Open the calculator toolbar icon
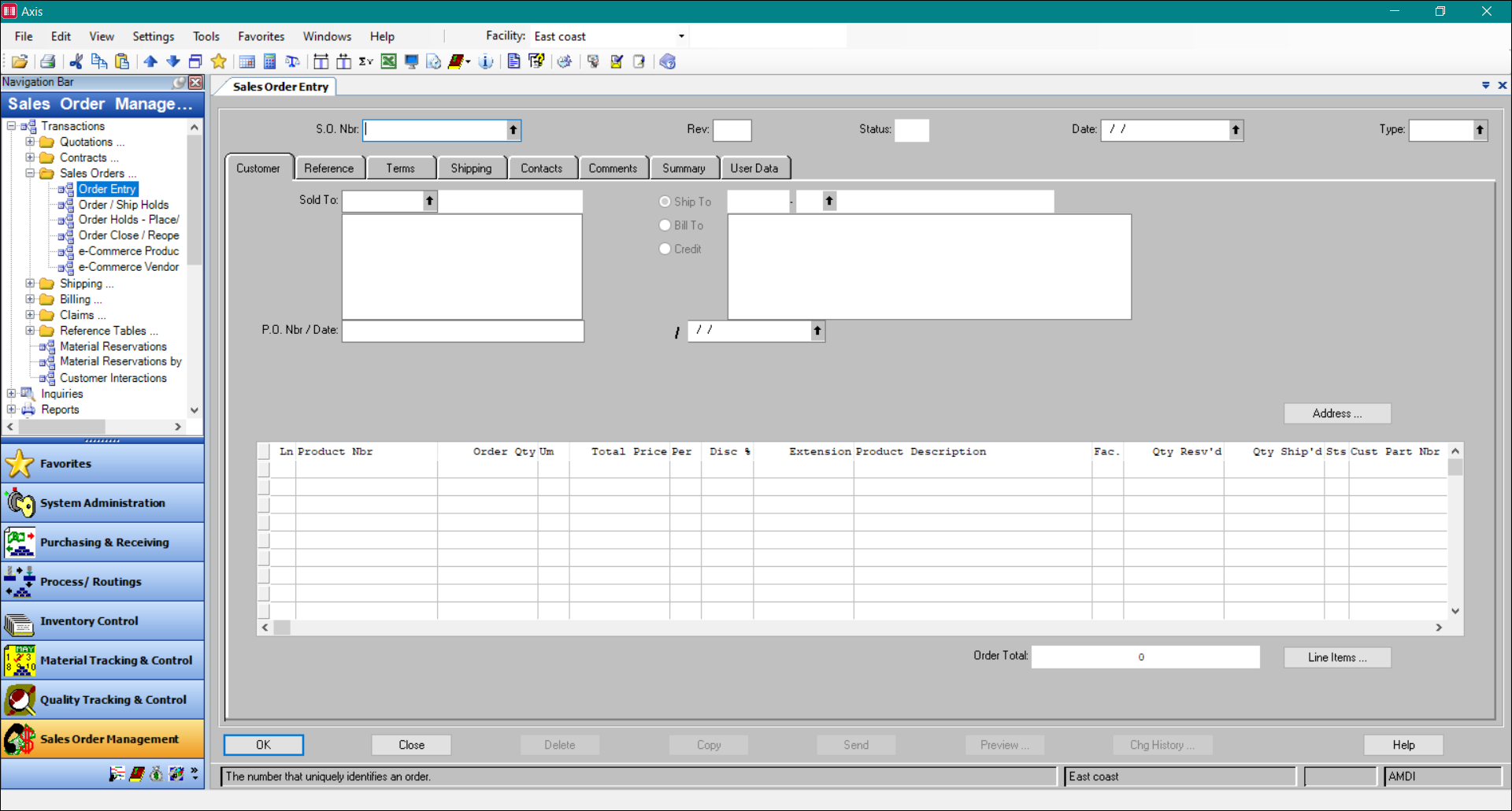This screenshot has width=1512, height=811. 270,61
